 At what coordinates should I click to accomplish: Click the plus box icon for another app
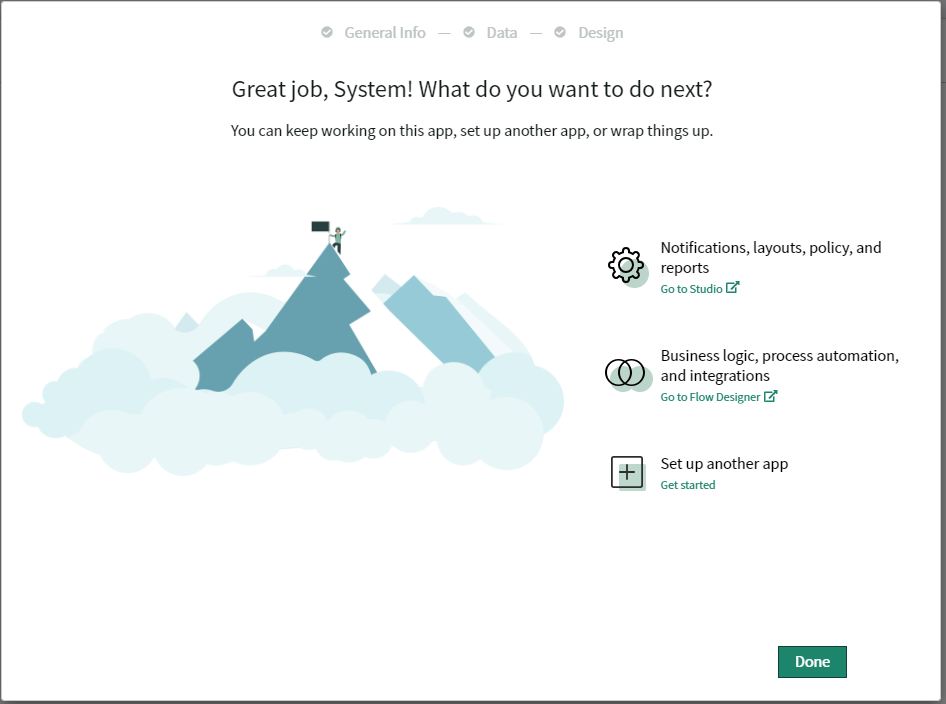[627, 472]
